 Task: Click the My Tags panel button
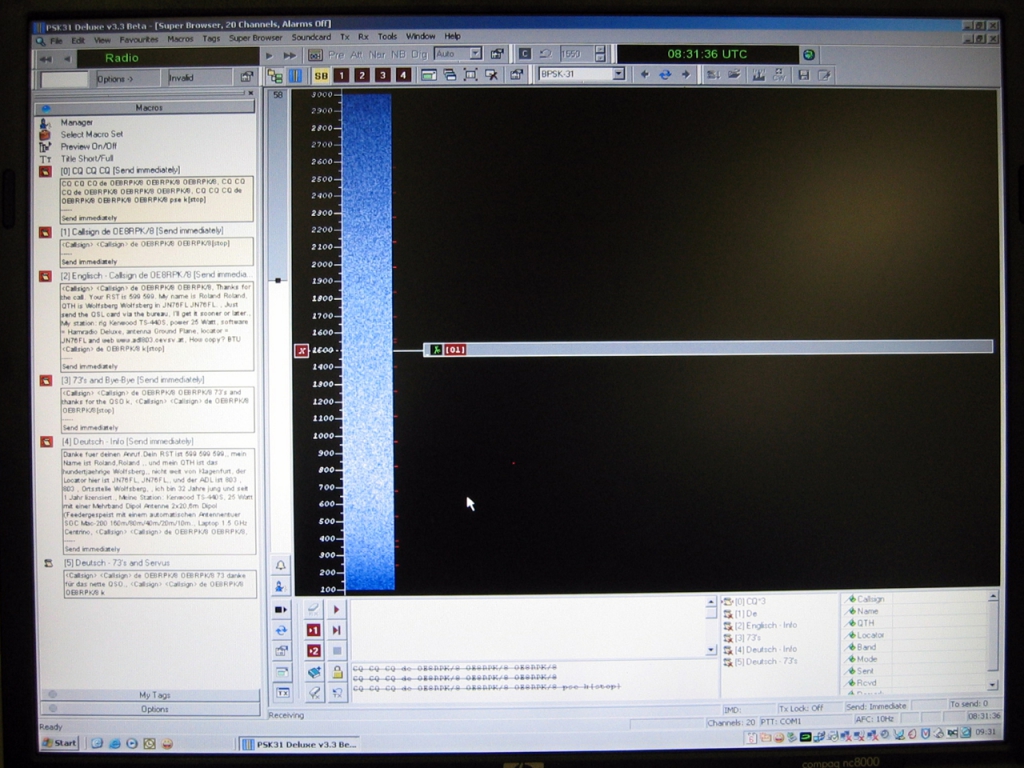154,694
